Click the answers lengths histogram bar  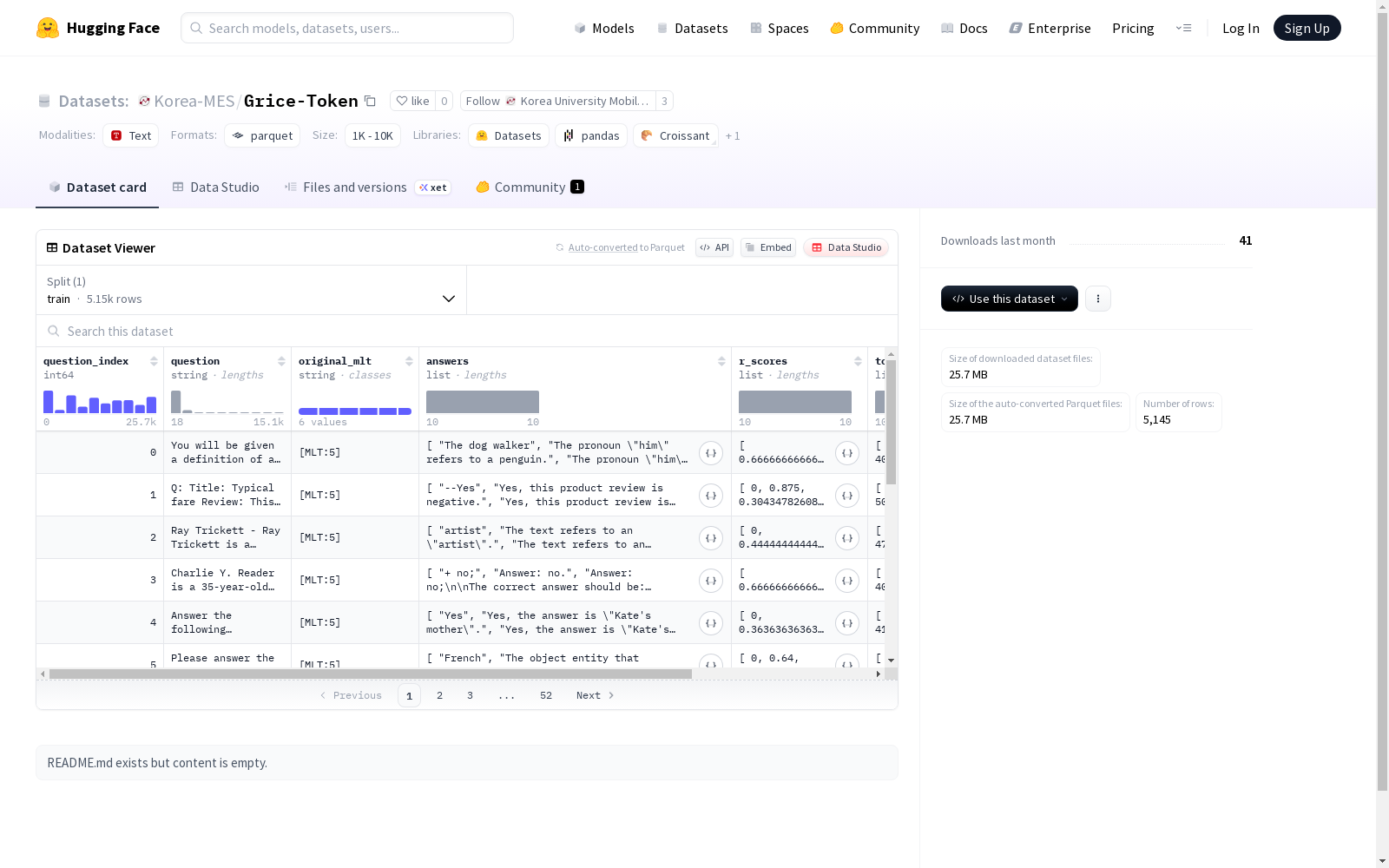point(483,402)
